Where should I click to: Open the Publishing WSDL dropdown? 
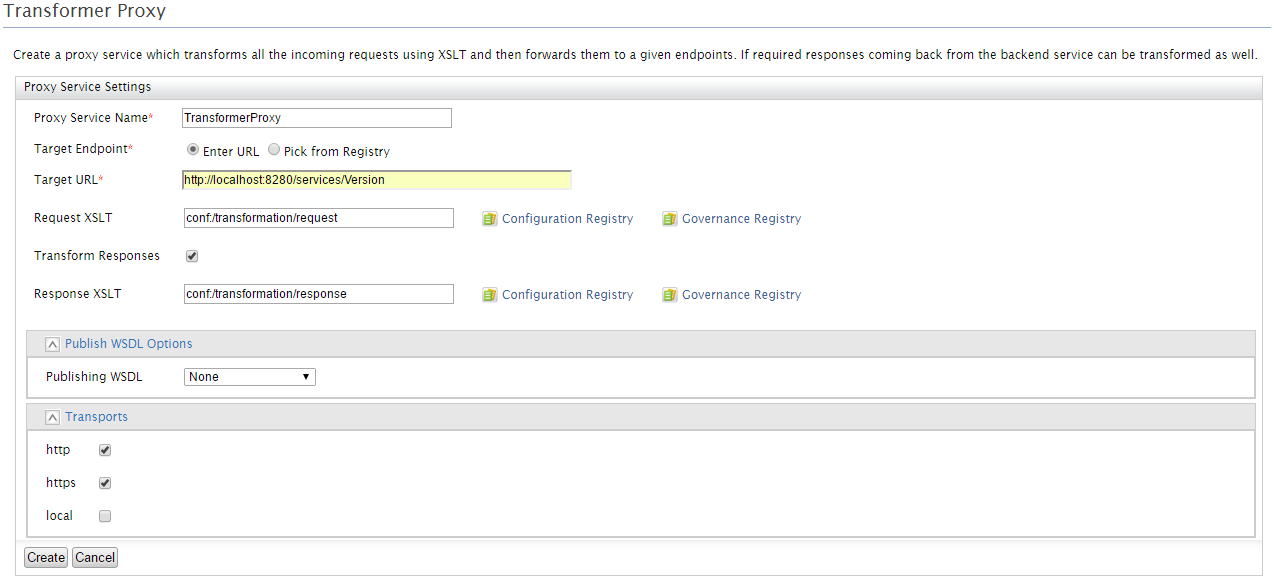[x=250, y=377]
